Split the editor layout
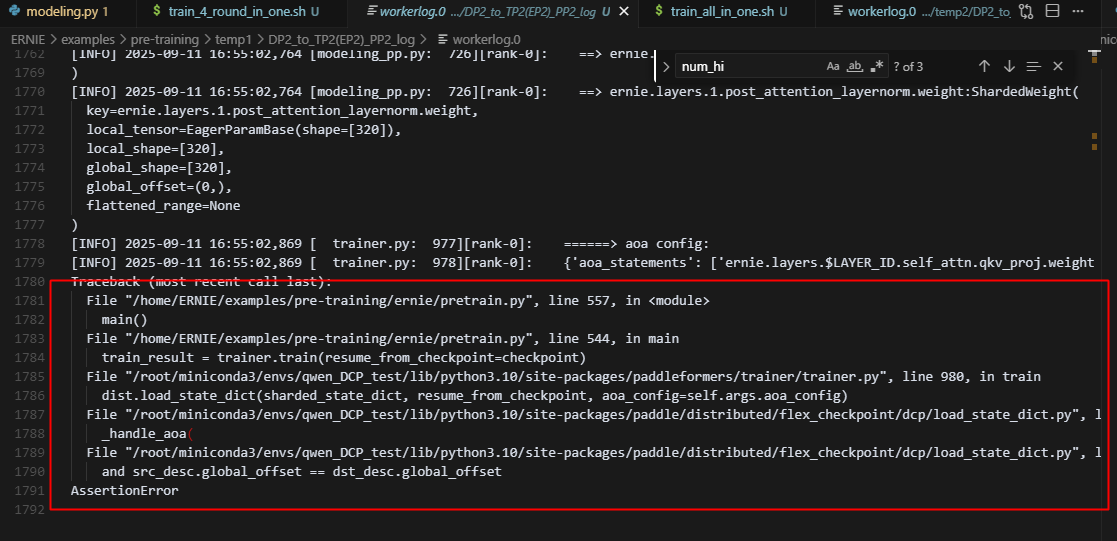This screenshot has width=1117, height=541. [1052, 12]
